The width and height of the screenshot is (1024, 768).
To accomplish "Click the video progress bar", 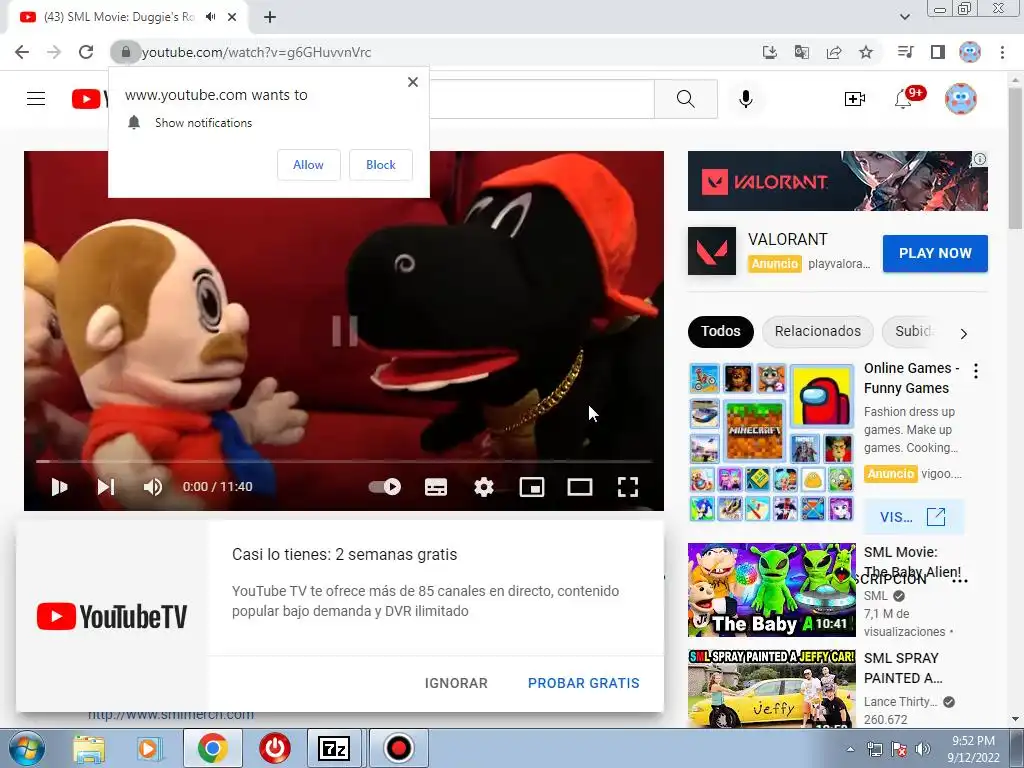I will tap(344, 461).
